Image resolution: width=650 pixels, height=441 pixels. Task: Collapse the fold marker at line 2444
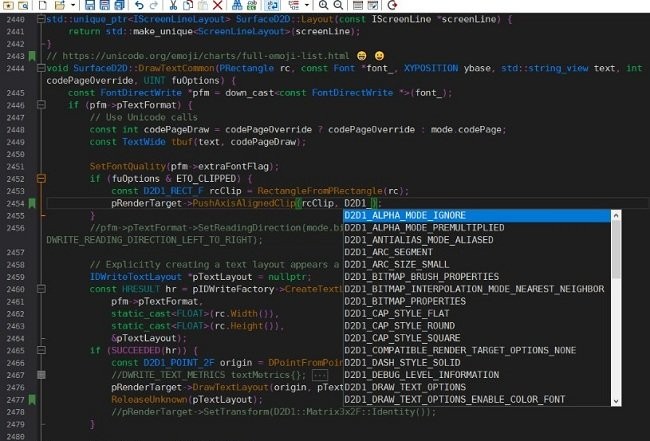[x=41, y=68]
